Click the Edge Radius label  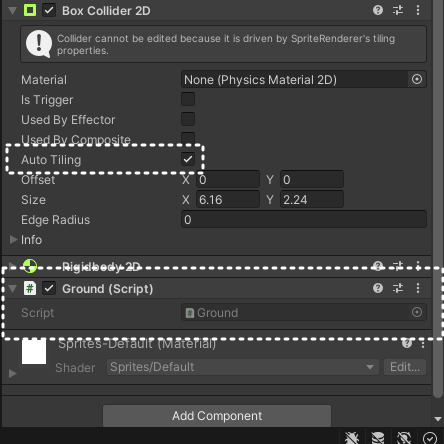coord(55,220)
